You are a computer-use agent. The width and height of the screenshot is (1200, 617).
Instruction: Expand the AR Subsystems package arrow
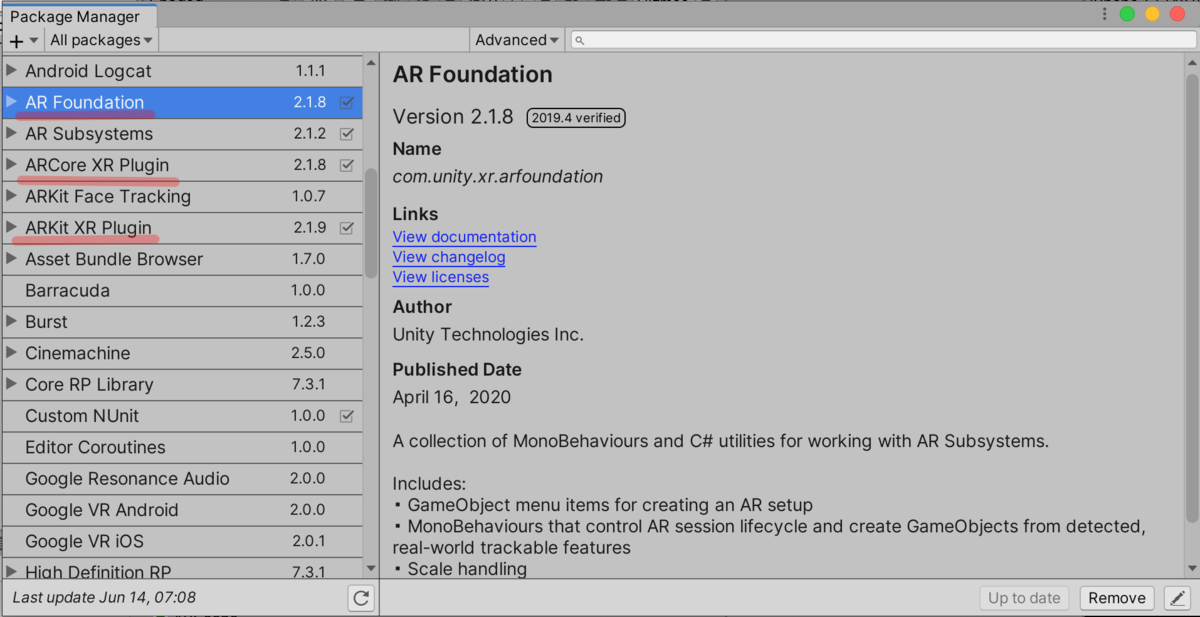12,134
